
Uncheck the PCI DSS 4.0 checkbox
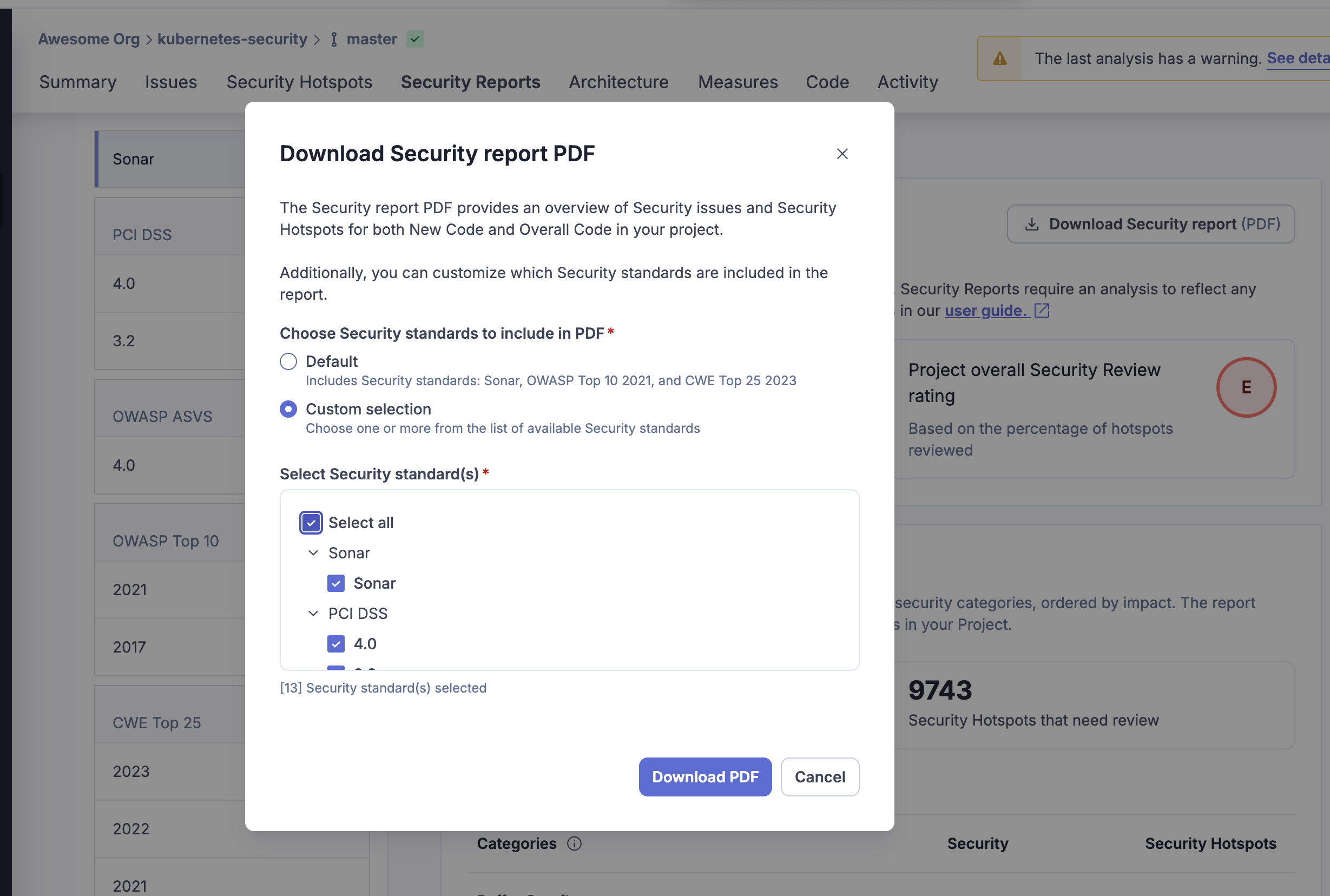336,644
